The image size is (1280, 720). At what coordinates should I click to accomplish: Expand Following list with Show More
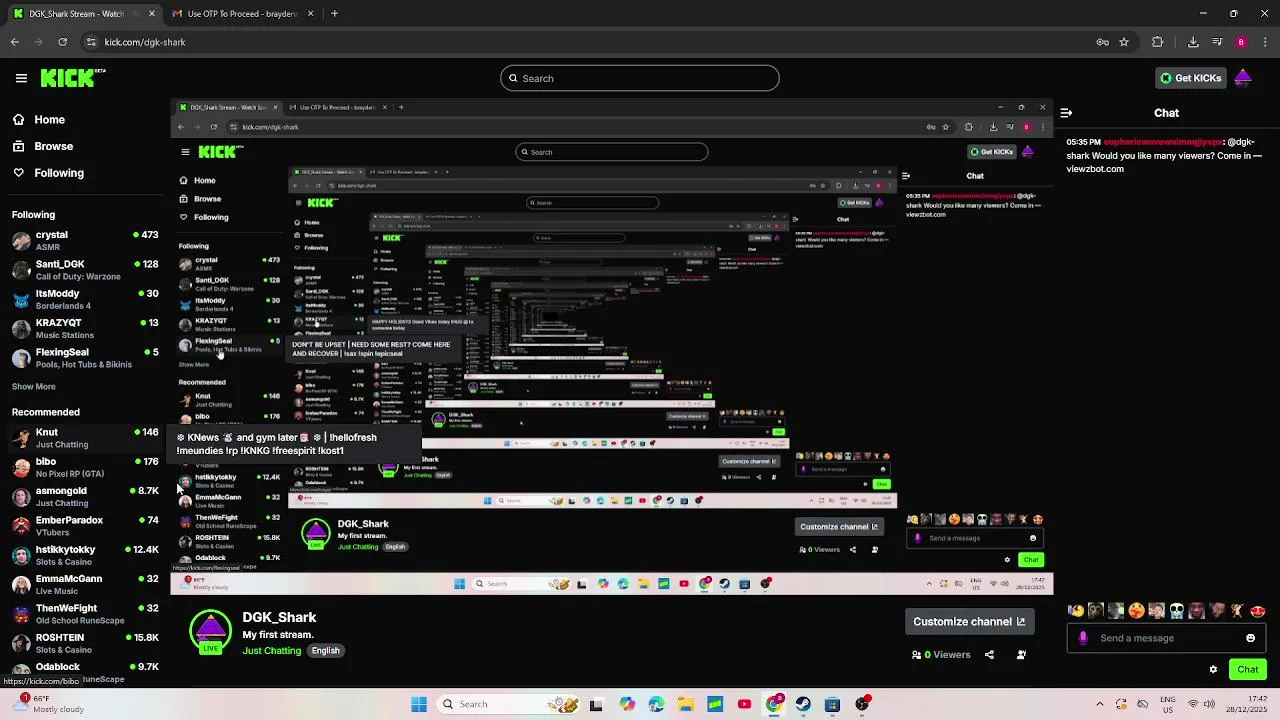(34, 386)
